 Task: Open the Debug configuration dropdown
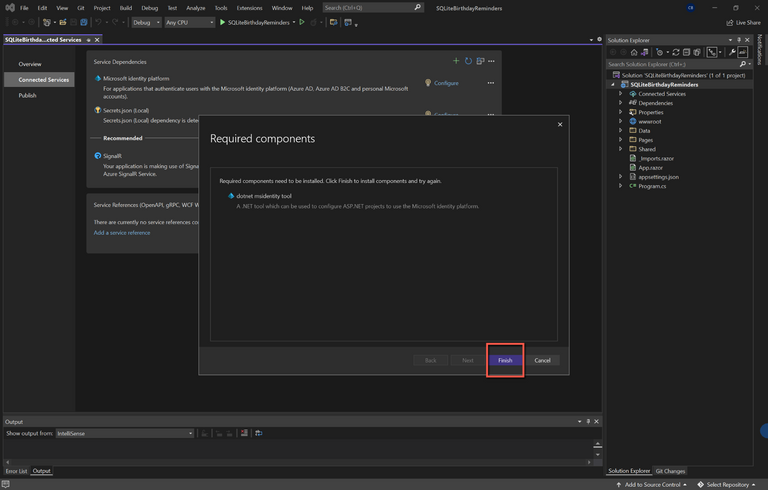tap(146, 21)
